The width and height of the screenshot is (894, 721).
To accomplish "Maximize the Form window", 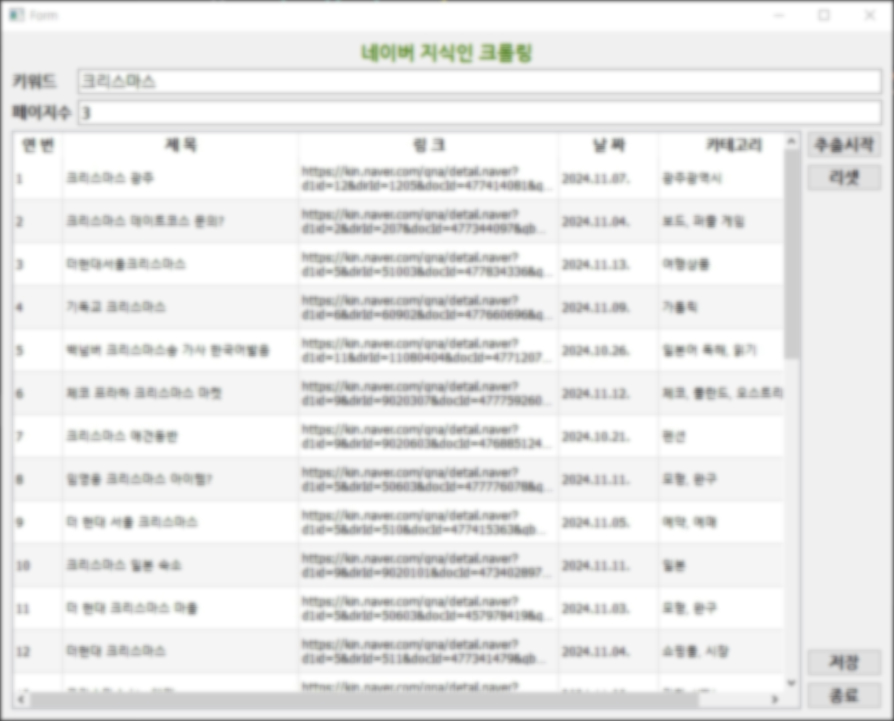I will (x=824, y=15).
